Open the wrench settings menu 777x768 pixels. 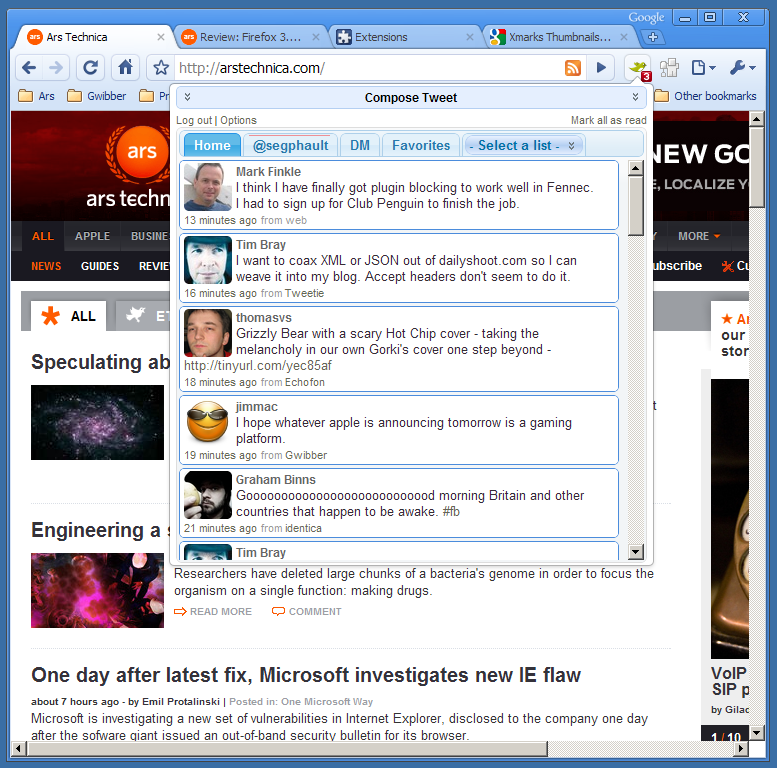pos(742,68)
